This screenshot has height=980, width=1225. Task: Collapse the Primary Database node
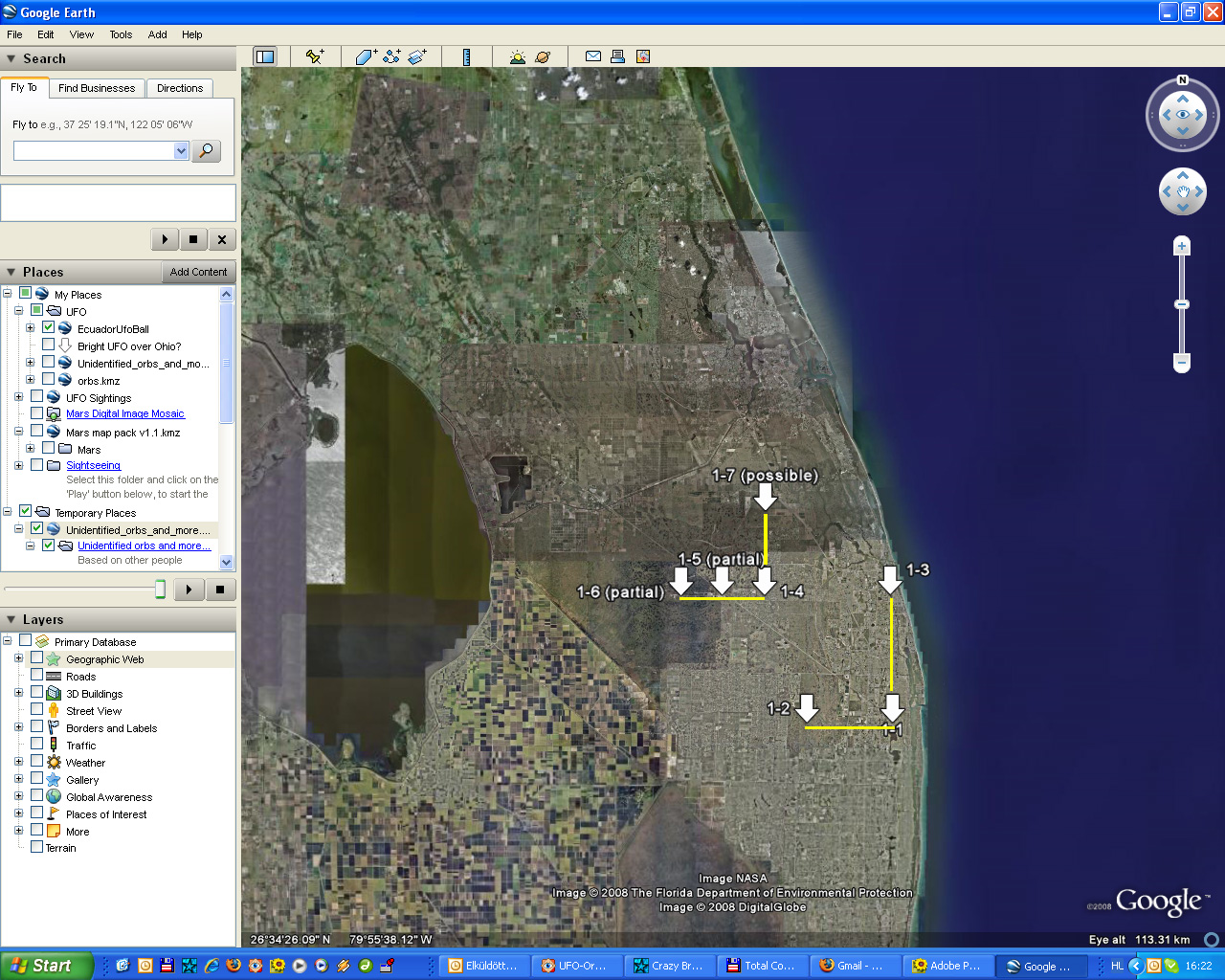[x=8, y=641]
